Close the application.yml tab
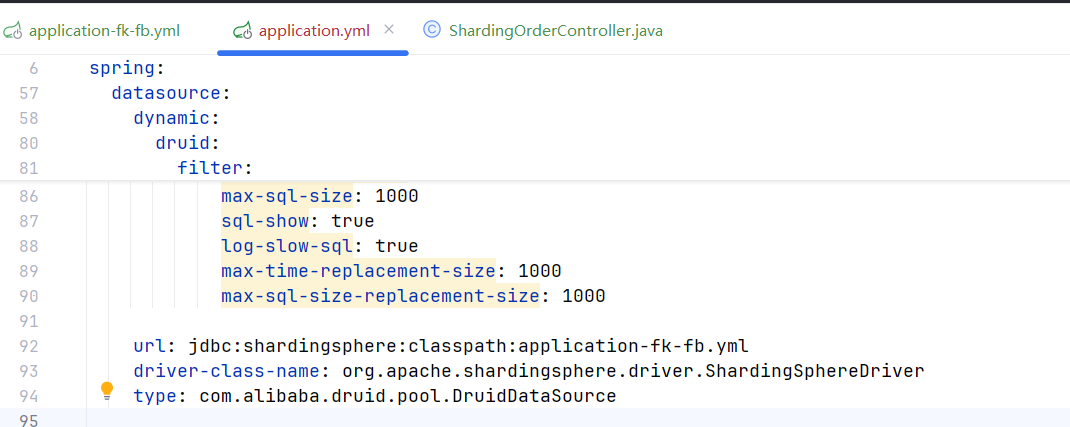1070x427 pixels. point(389,29)
